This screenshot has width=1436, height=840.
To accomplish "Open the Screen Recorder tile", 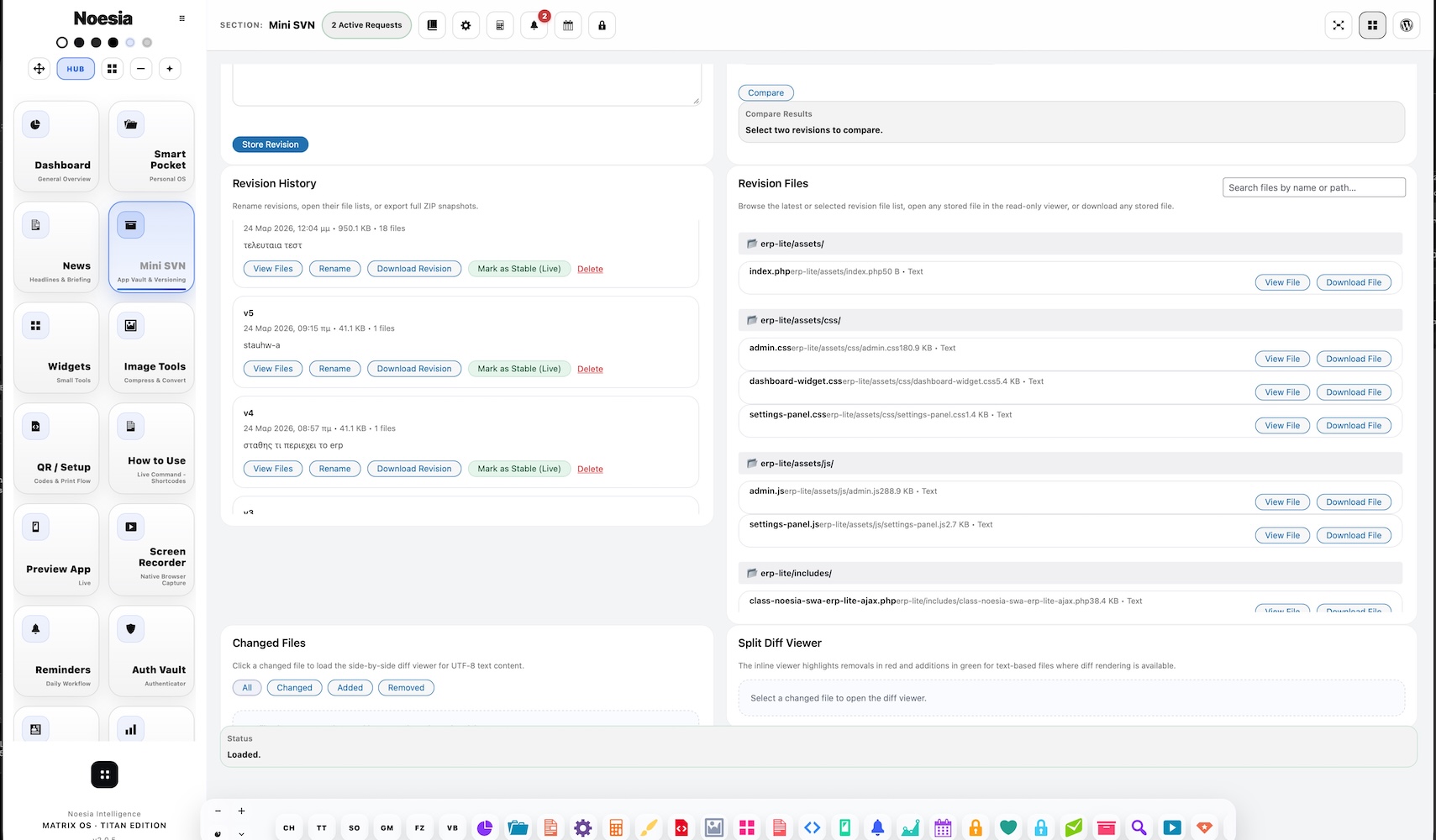I will (x=151, y=549).
